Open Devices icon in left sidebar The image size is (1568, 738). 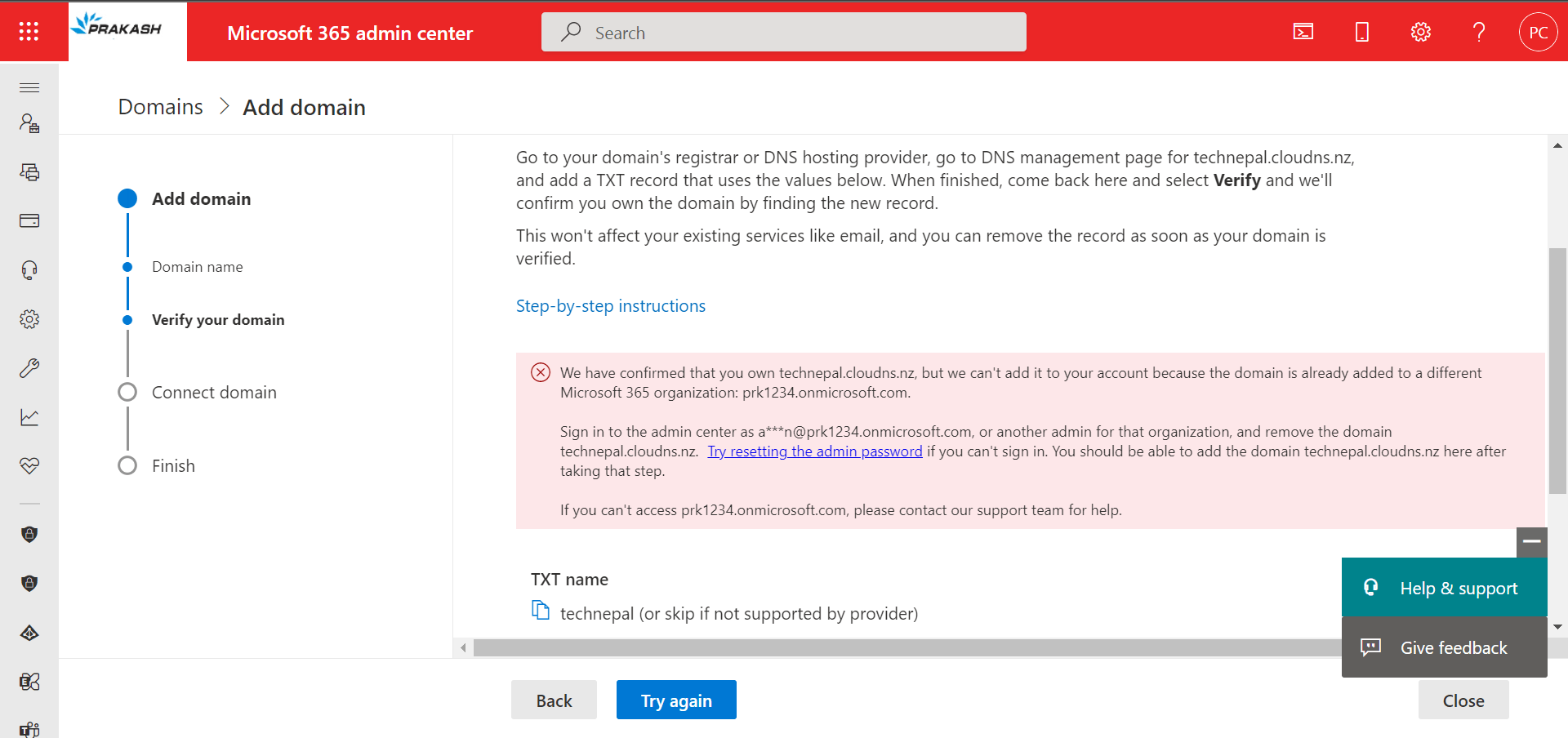[x=29, y=172]
